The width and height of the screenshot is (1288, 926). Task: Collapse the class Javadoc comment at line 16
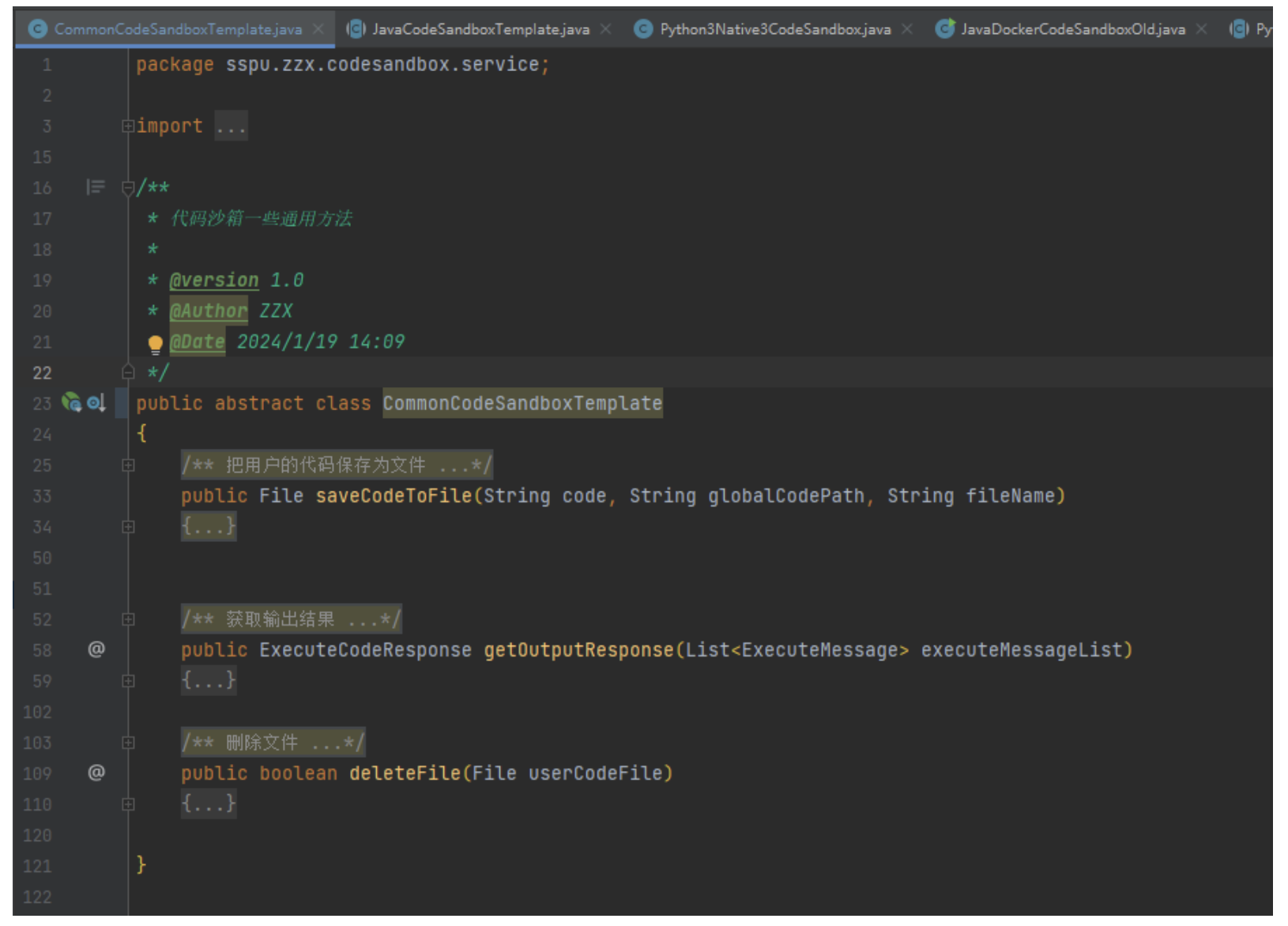pos(128,188)
